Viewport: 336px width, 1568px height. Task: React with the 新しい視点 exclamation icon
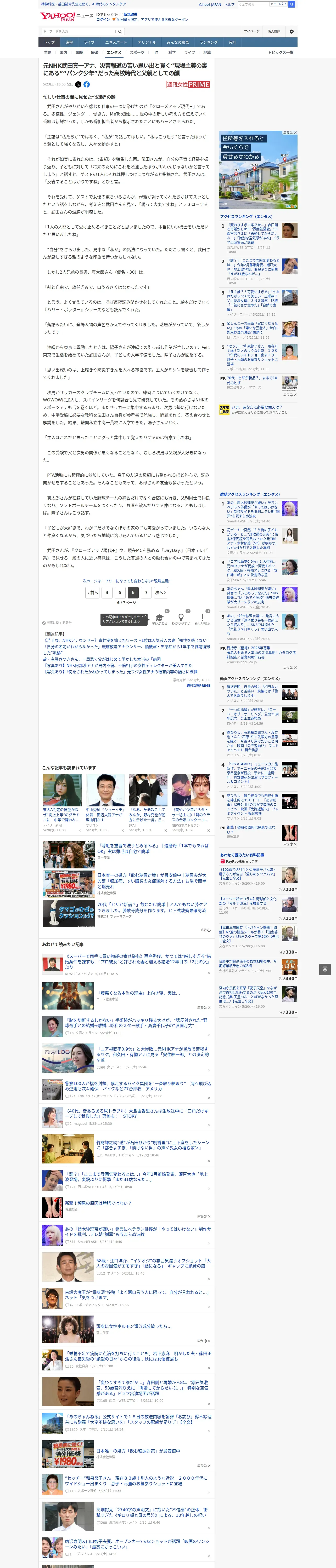pyautogui.click(x=203, y=618)
